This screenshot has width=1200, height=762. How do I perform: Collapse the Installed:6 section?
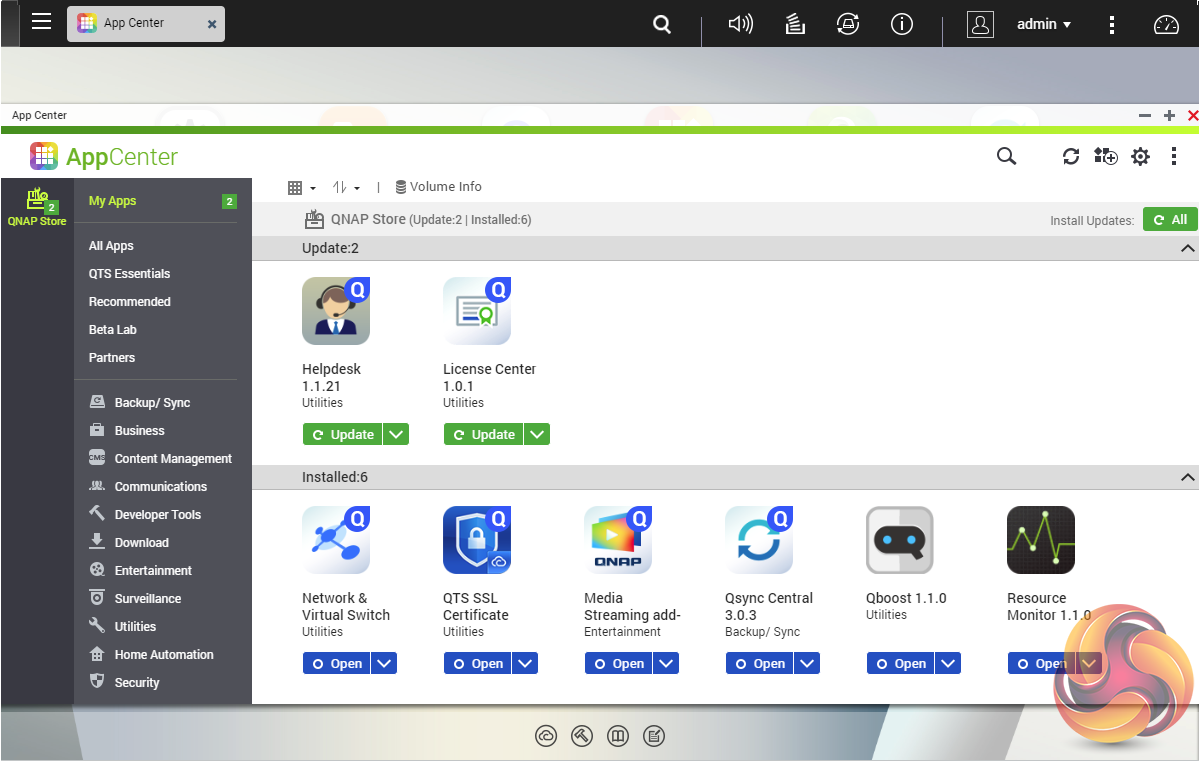pyautogui.click(x=1187, y=477)
